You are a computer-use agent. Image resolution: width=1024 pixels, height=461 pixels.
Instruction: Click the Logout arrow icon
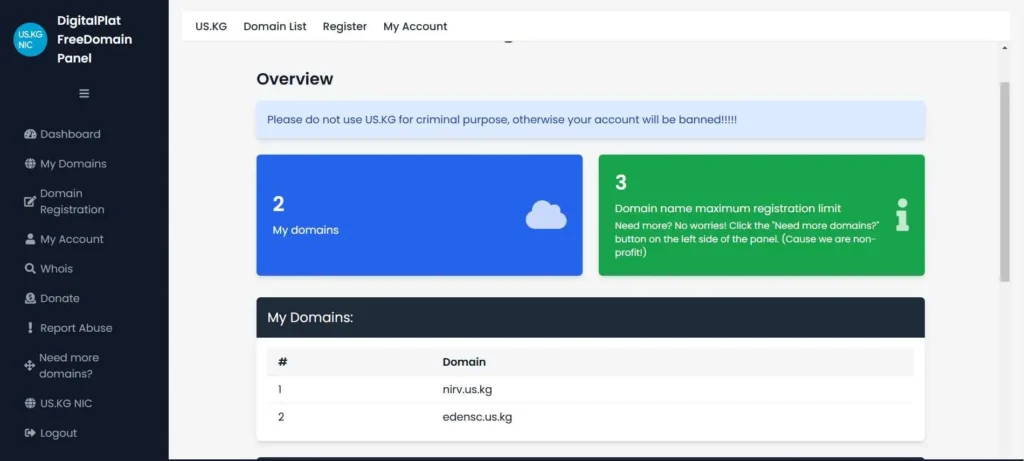[x=30, y=433]
